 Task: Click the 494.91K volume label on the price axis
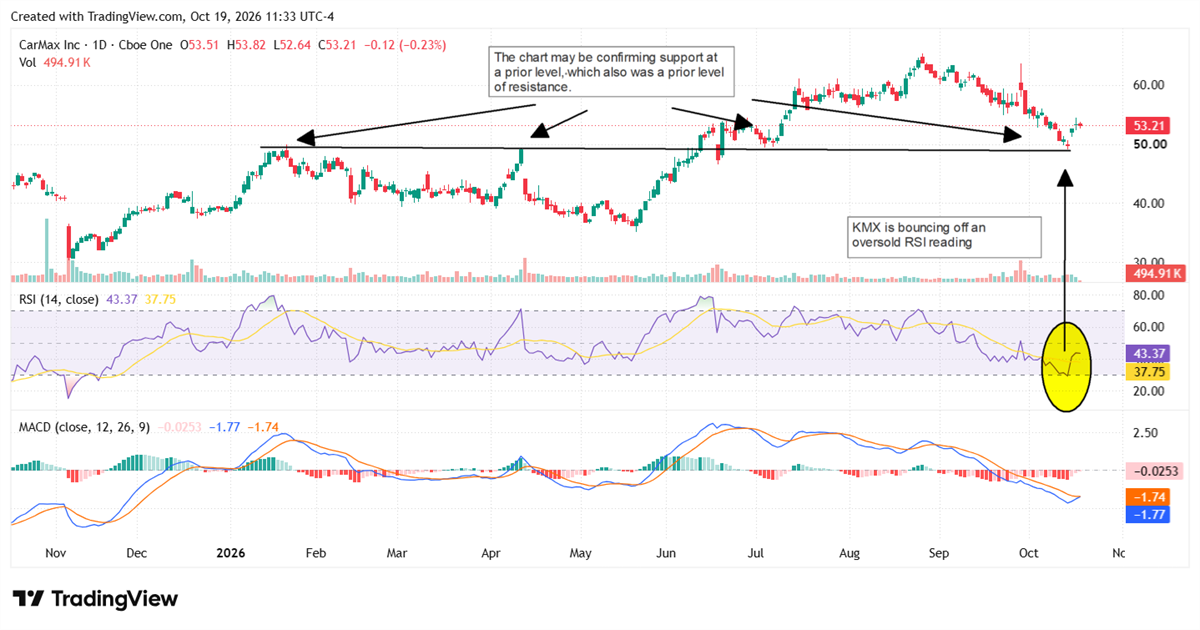[x=1154, y=272]
